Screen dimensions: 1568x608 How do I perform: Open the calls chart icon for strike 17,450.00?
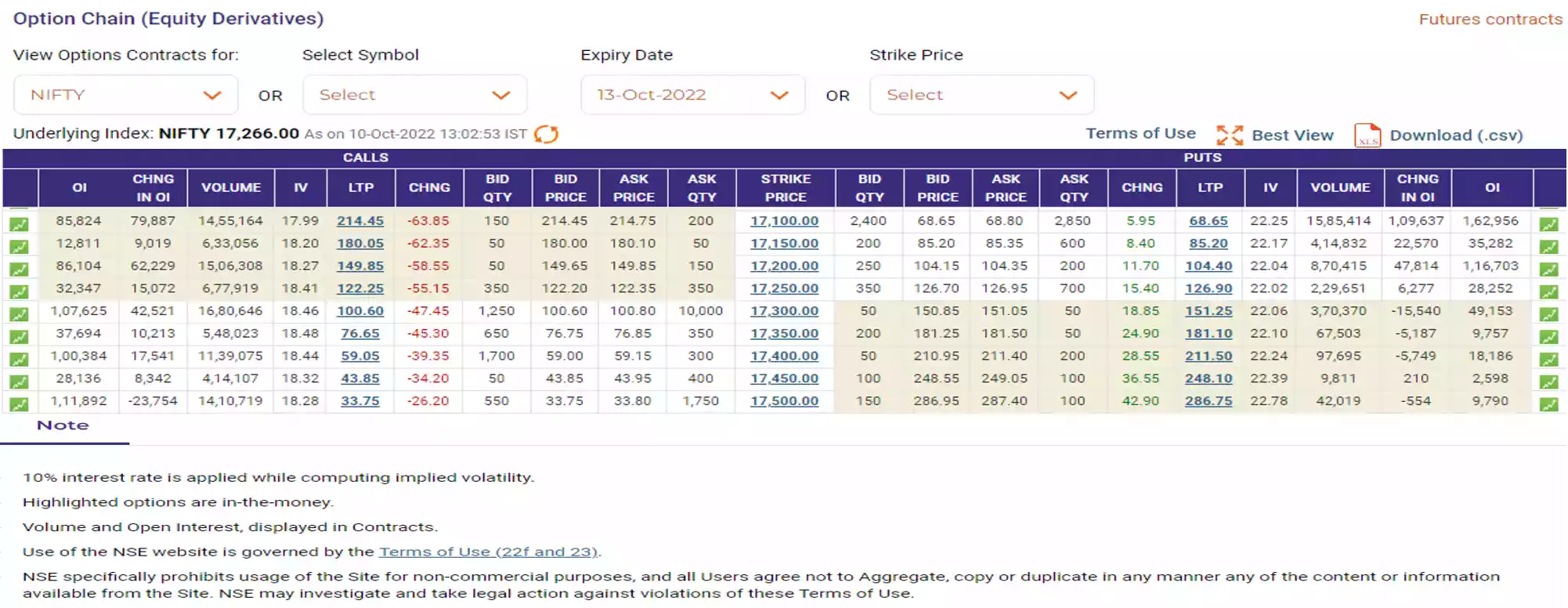click(x=19, y=382)
